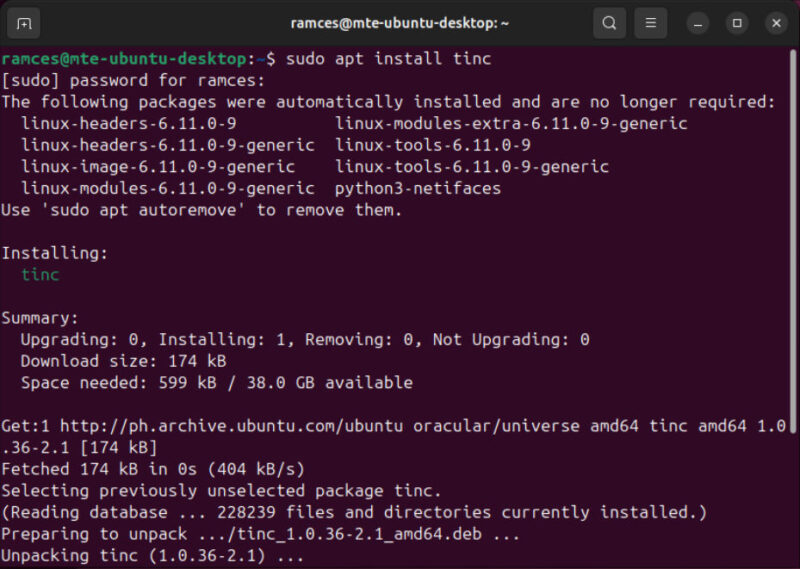Open terminal search with magnifier icon
The image size is (800, 569).
(609, 23)
